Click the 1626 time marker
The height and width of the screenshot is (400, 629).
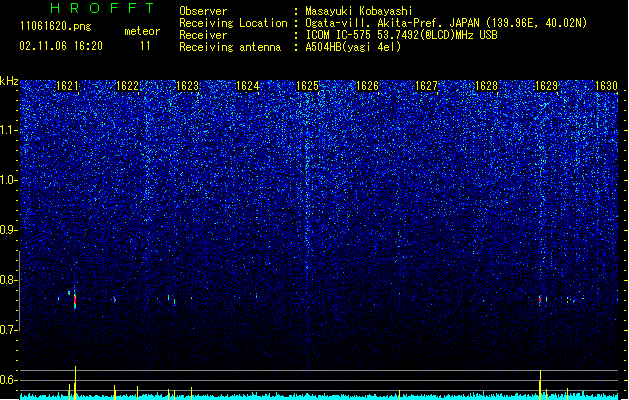coord(367,86)
